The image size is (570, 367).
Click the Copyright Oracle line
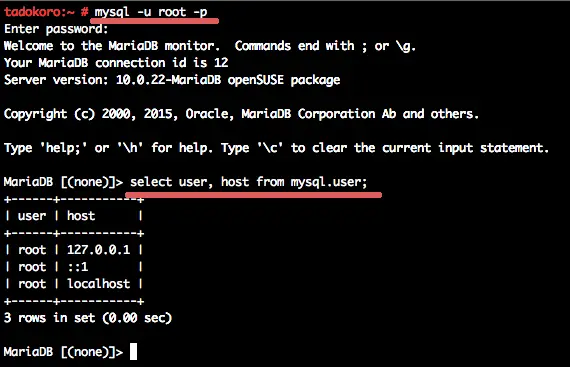[x=241, y=114]
